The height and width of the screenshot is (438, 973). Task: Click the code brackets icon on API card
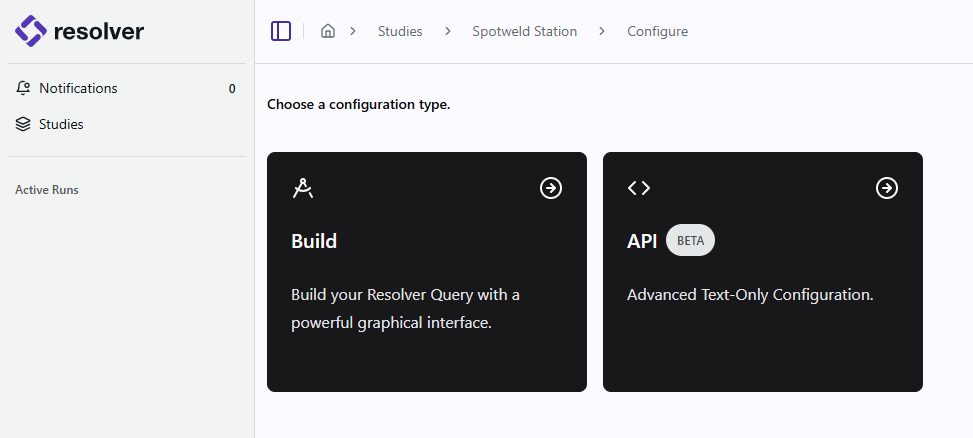(x=639, y=188)
